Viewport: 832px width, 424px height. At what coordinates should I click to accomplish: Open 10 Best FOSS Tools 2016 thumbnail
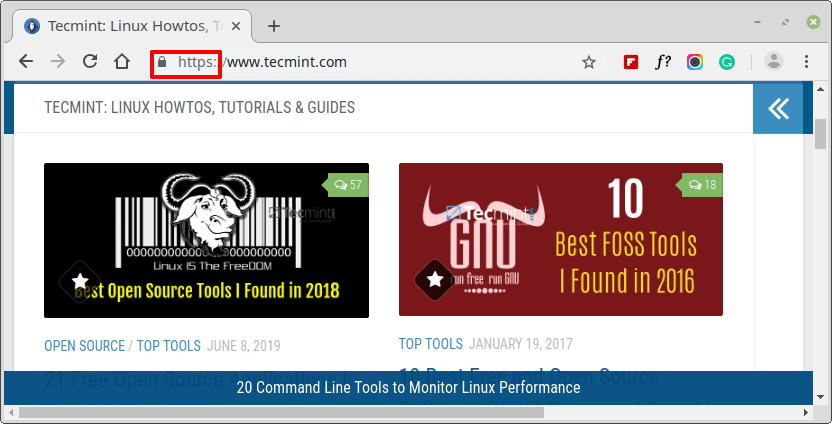pyautogui.click(x=561, y=239)
